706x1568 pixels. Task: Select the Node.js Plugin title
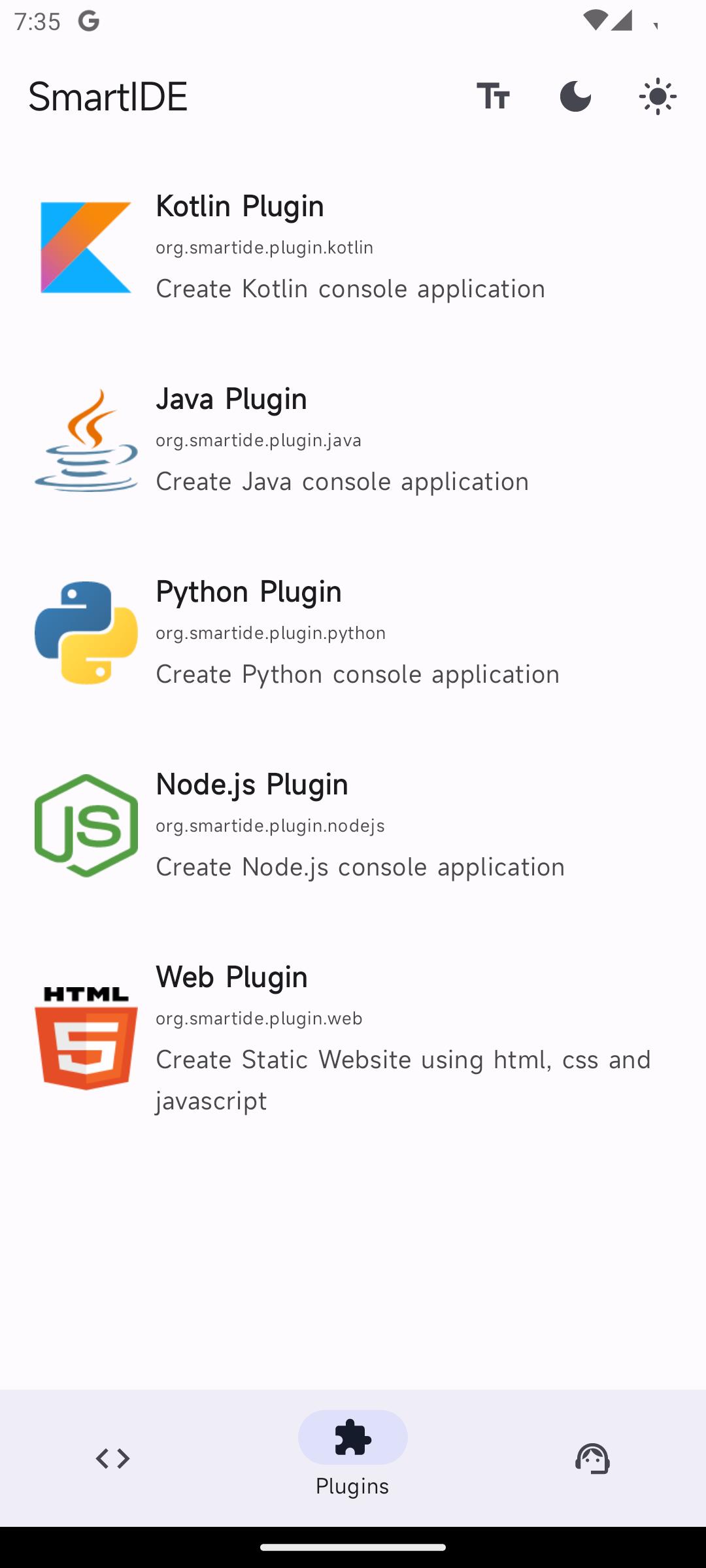click(x=252, y=784)
